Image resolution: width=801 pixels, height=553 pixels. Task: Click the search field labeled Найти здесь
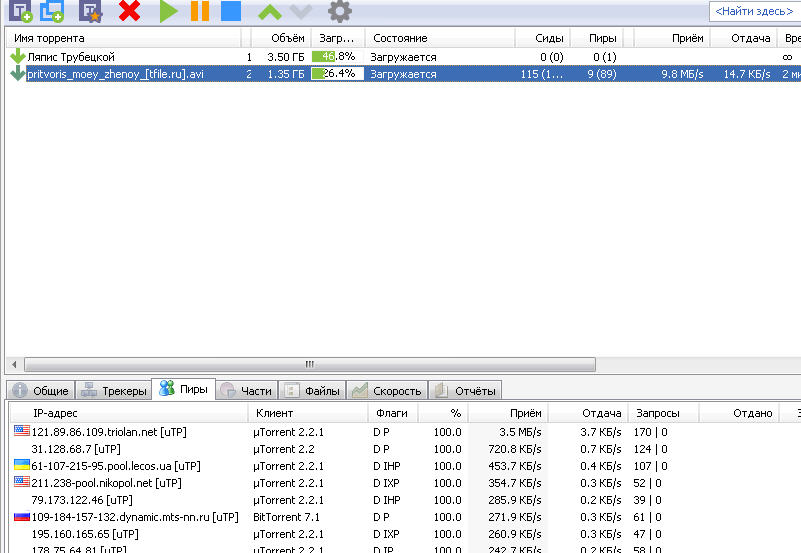coord(753,12)
